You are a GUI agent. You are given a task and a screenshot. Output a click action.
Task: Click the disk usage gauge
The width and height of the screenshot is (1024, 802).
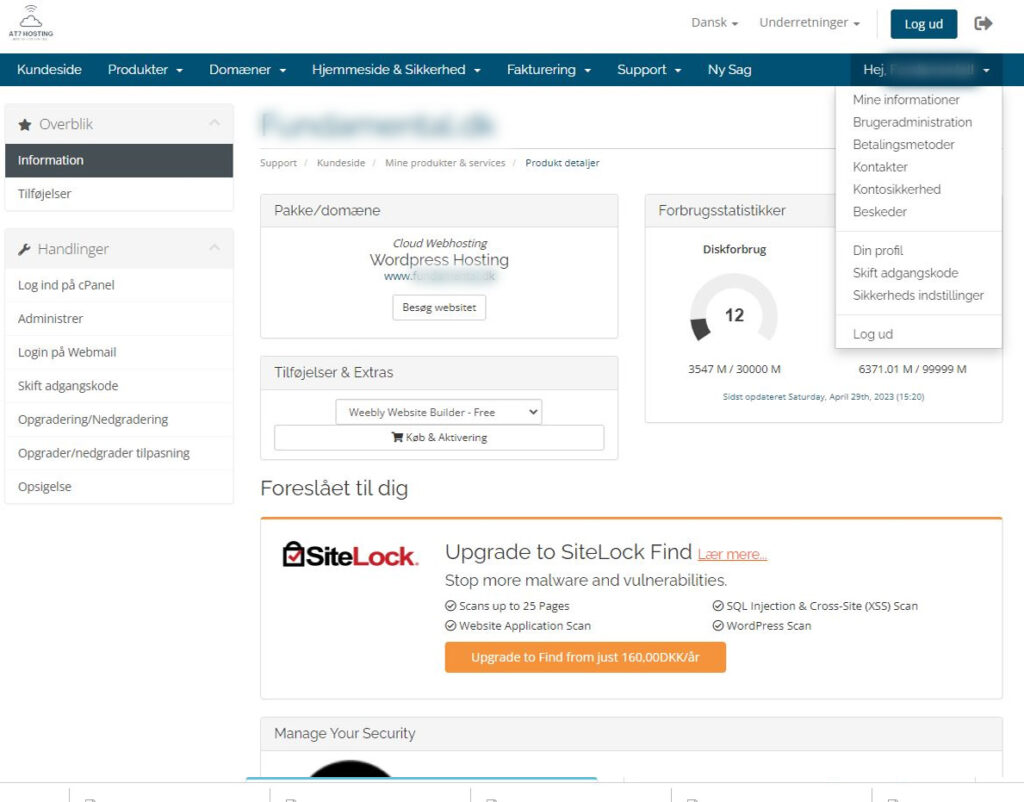click(x=734, y=314)
